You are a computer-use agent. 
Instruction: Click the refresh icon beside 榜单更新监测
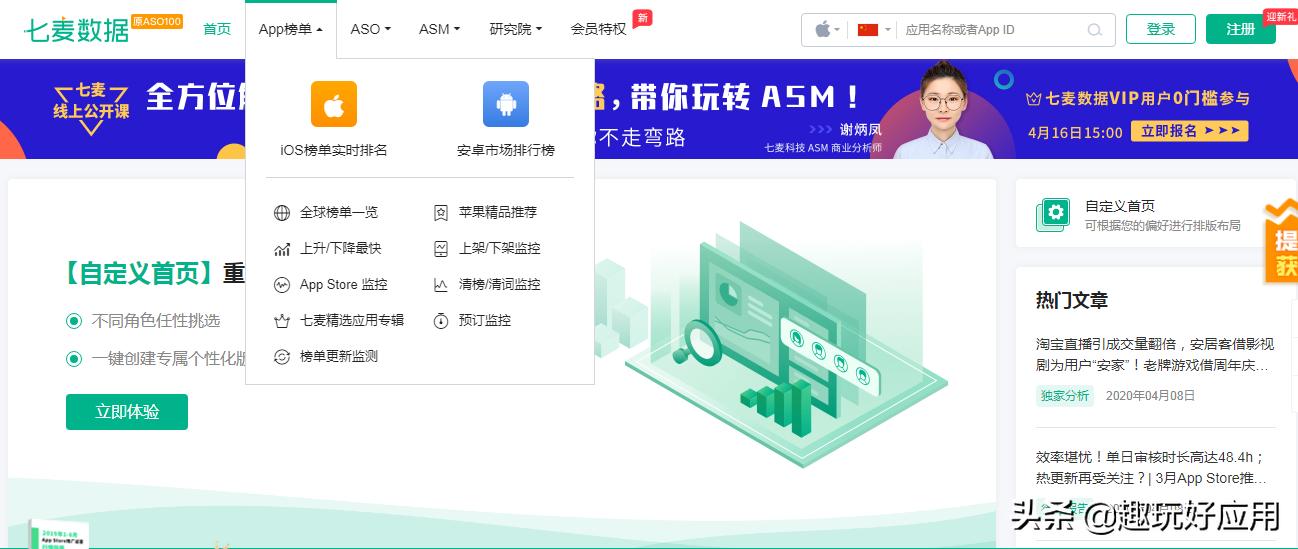(282, 356)
